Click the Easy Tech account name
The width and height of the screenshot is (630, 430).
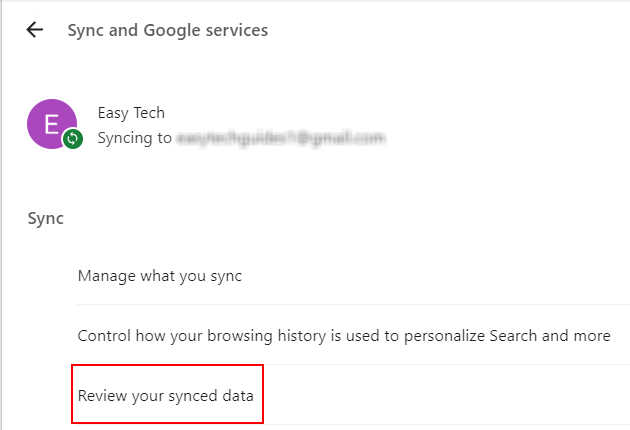130,112
